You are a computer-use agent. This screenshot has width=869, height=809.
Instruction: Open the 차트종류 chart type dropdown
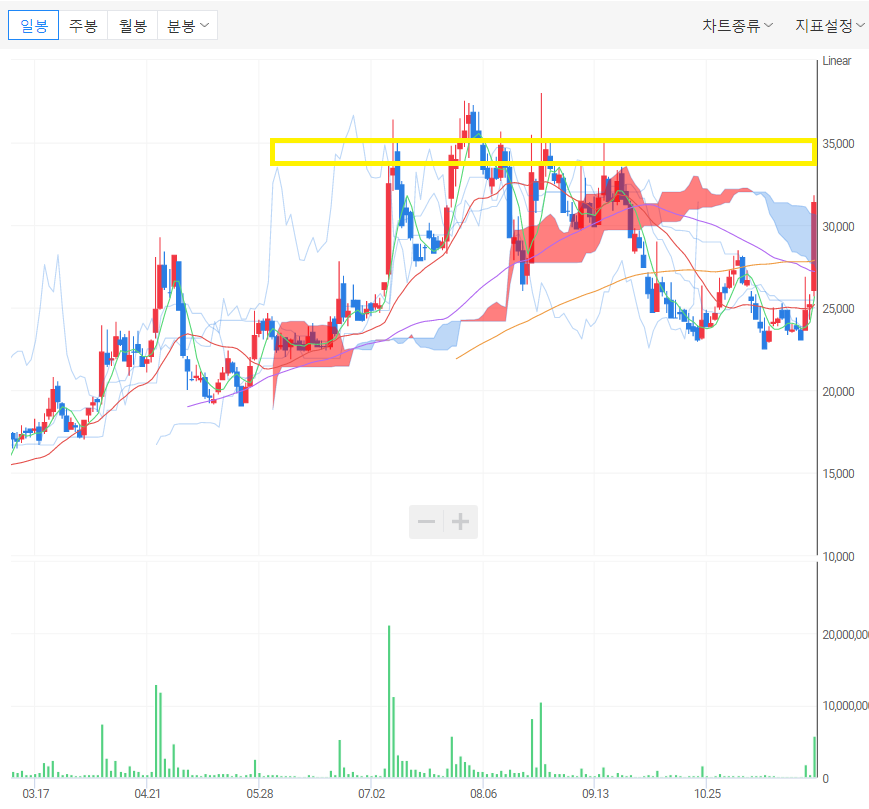(737, 25)
